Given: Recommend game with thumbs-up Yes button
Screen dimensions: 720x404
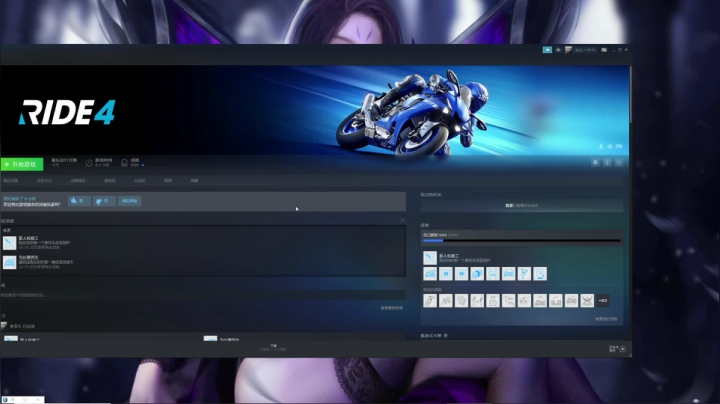Looking at the screenshot, I should click(x=79, y=201).
